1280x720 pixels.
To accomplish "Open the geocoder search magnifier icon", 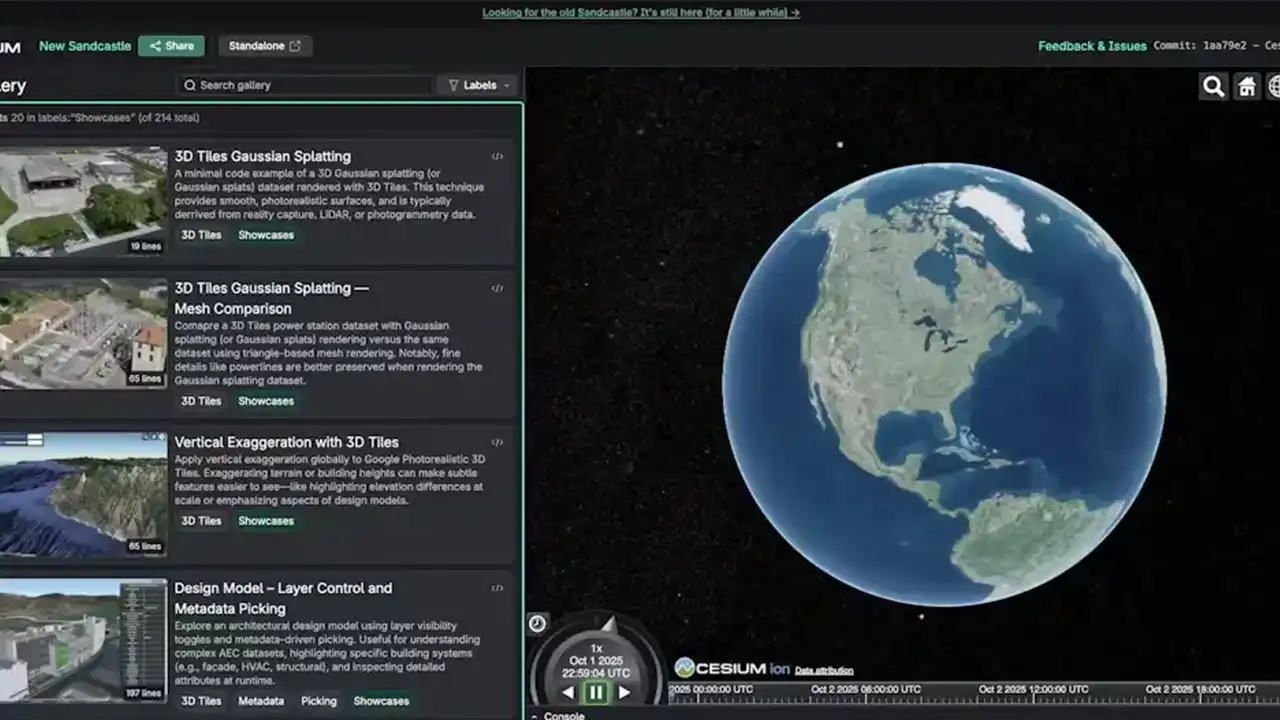I will 1213,87.
